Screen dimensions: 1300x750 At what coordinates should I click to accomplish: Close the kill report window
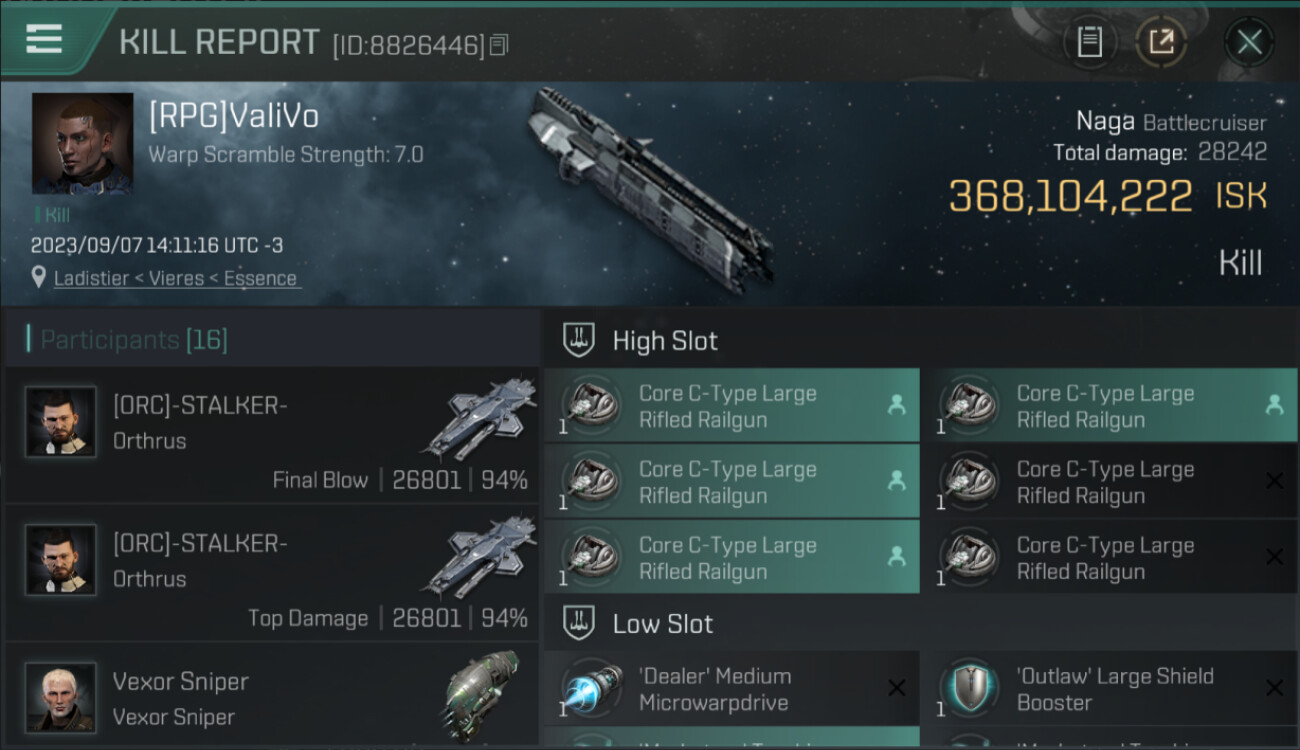click(x=1249, y=42)
